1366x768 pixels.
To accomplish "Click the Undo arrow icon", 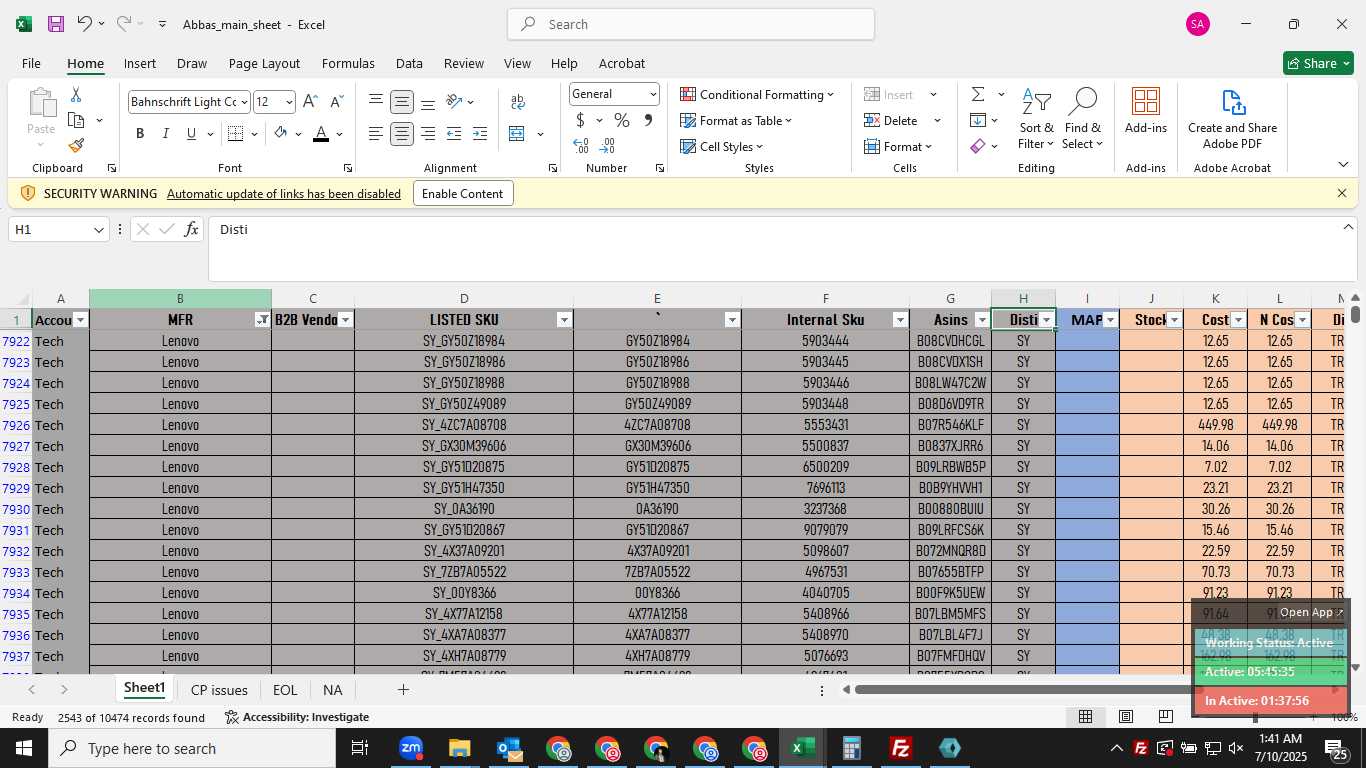I will point(85,24).
